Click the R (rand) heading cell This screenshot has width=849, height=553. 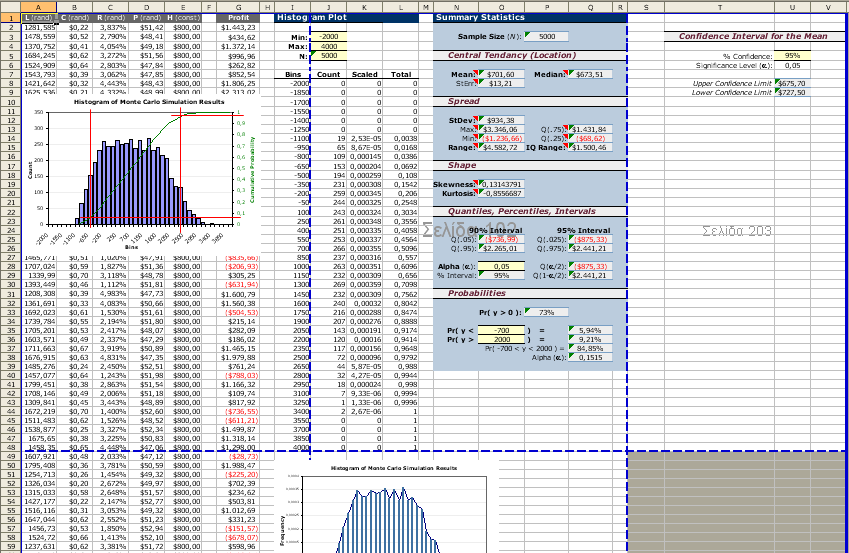[x=110, y=18]
